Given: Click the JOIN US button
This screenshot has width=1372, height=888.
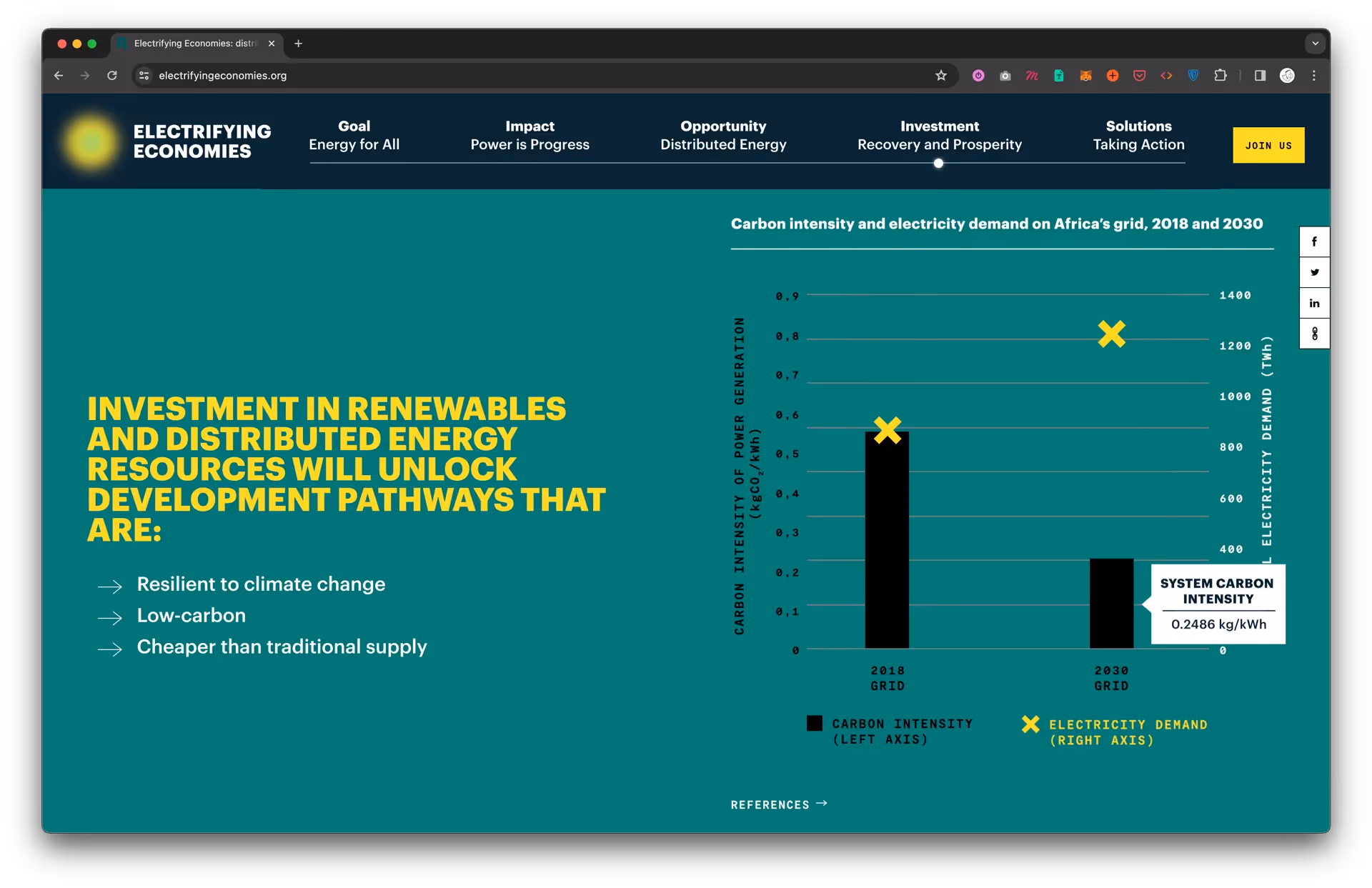Looking at the screenshot, I should point(1268,145).
